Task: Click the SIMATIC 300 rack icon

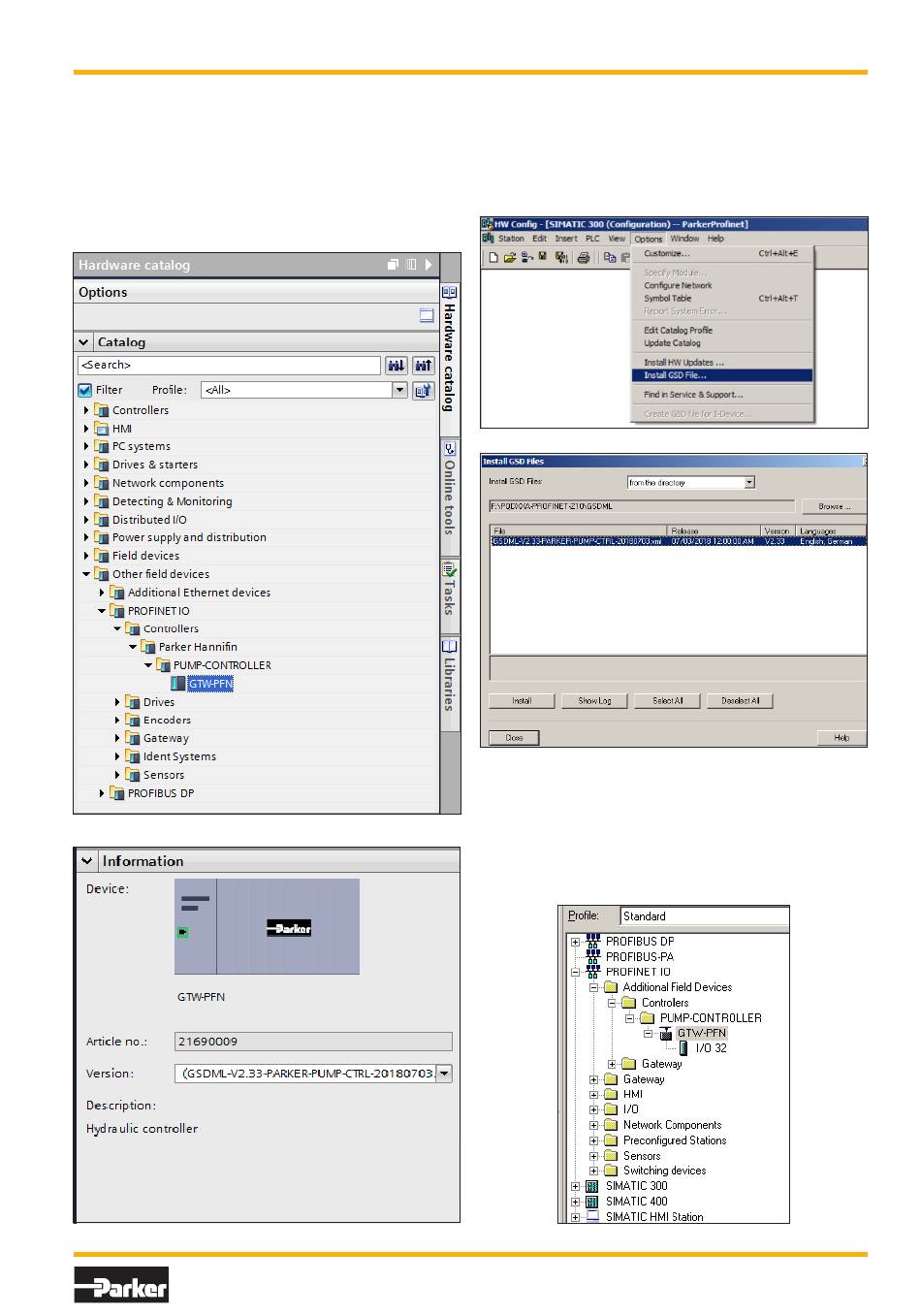Action: click(592, 1186)
